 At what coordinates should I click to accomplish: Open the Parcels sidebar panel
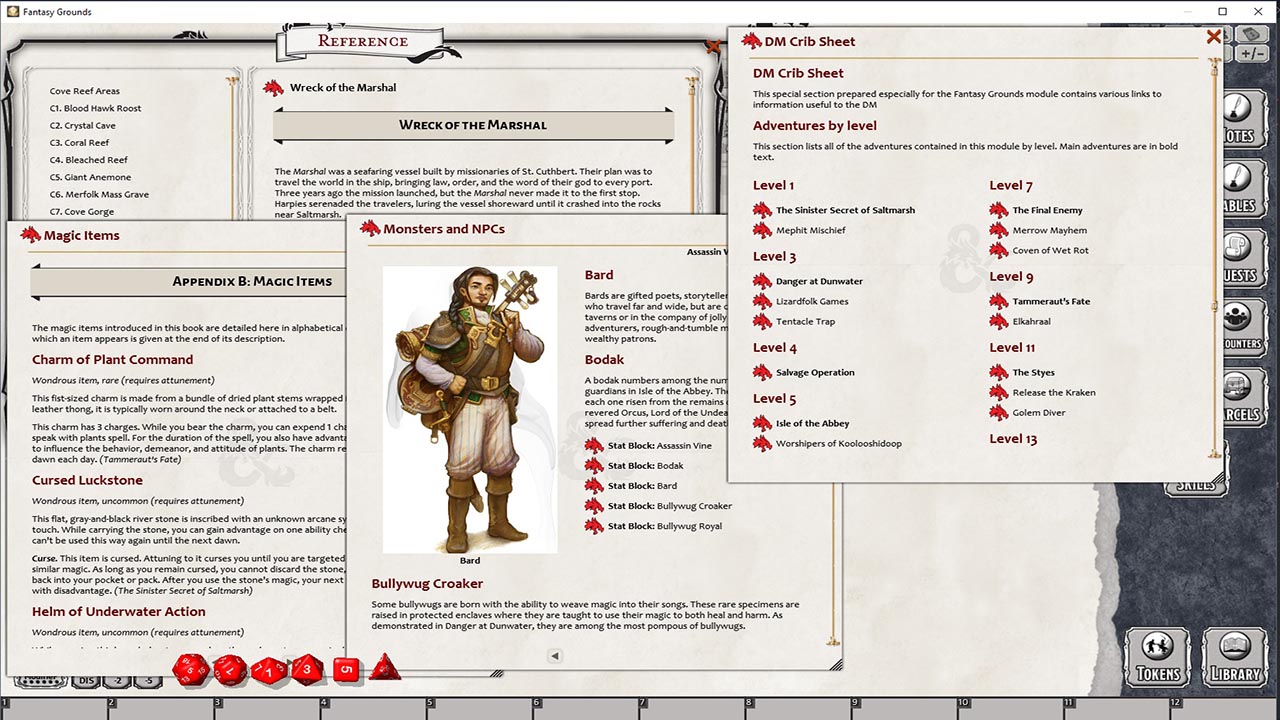coord(1238,396)
